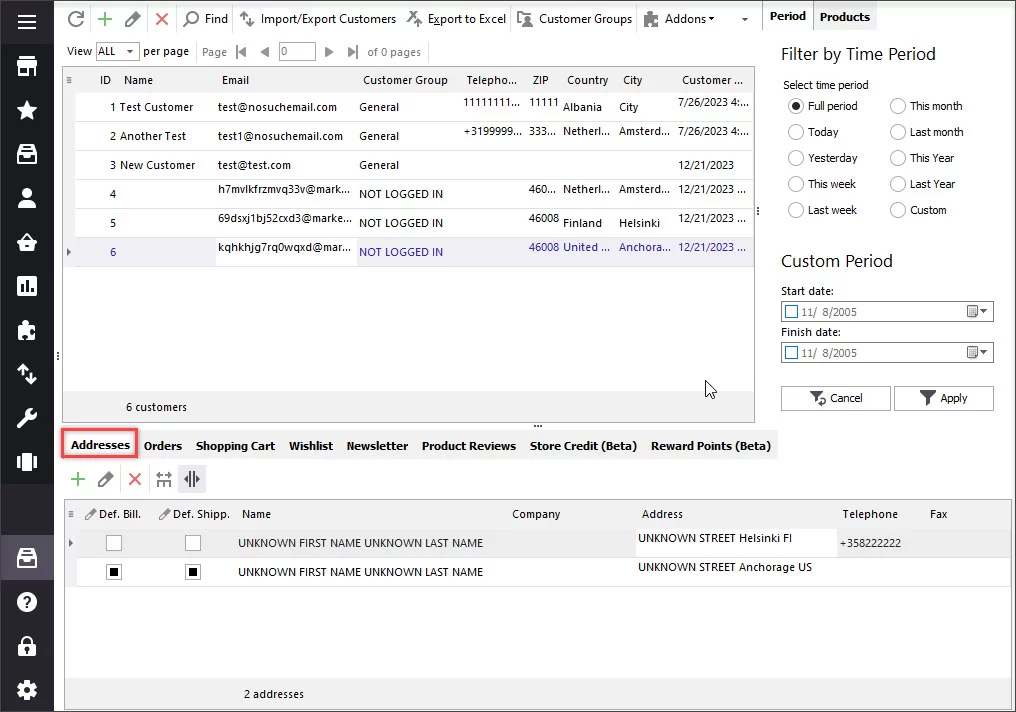Add a new customer with plus icon

click(x=104, y=19)
